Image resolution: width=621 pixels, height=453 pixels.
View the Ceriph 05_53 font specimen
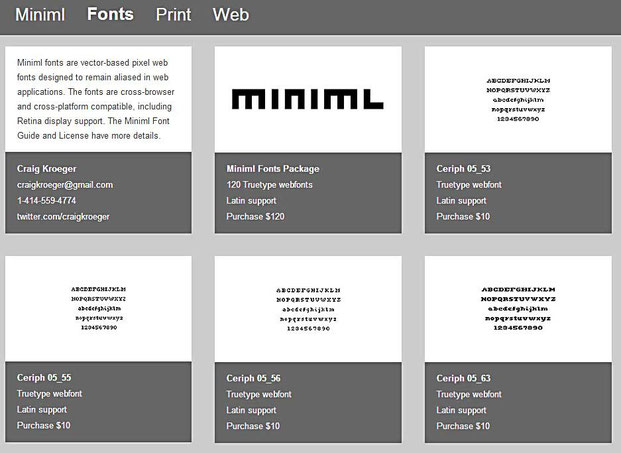pos(518,99)
